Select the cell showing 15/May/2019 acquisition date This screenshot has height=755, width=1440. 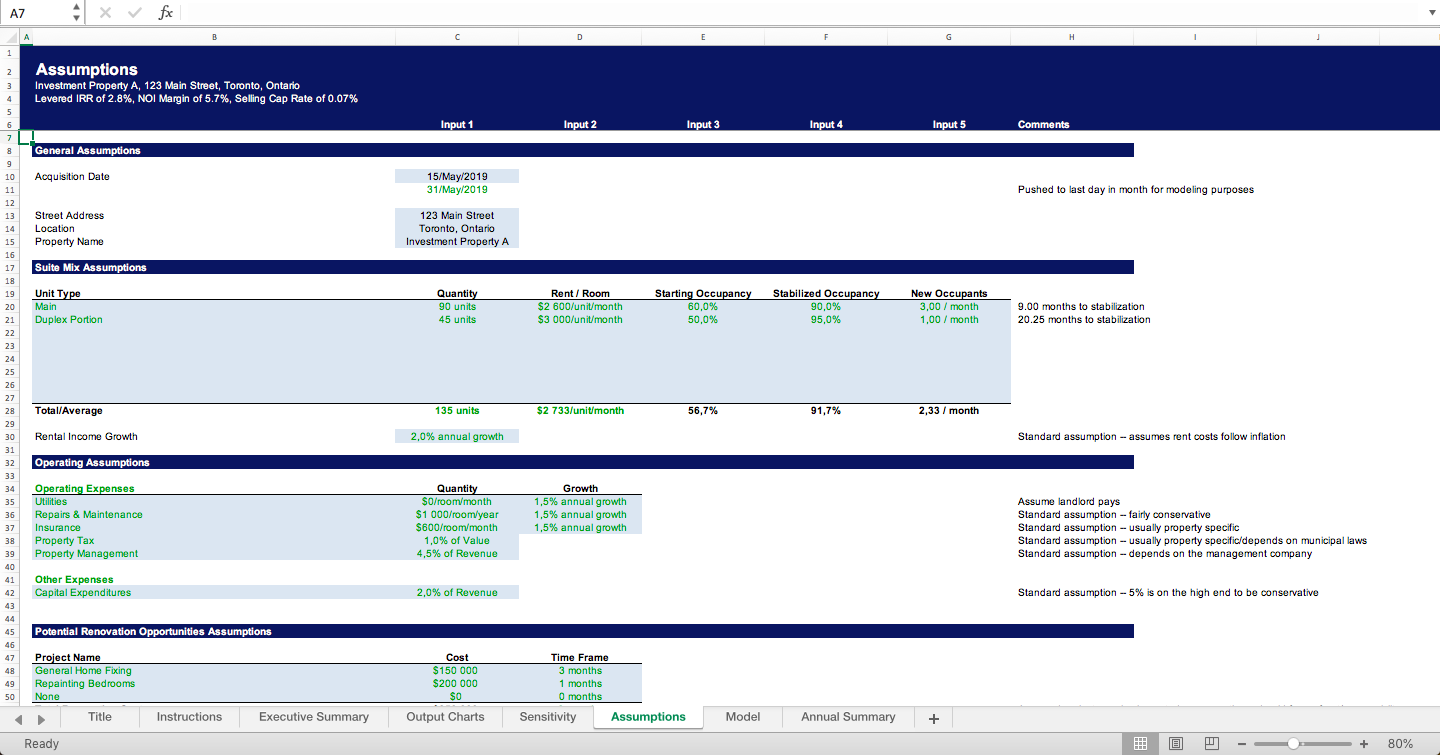[457, 175]
